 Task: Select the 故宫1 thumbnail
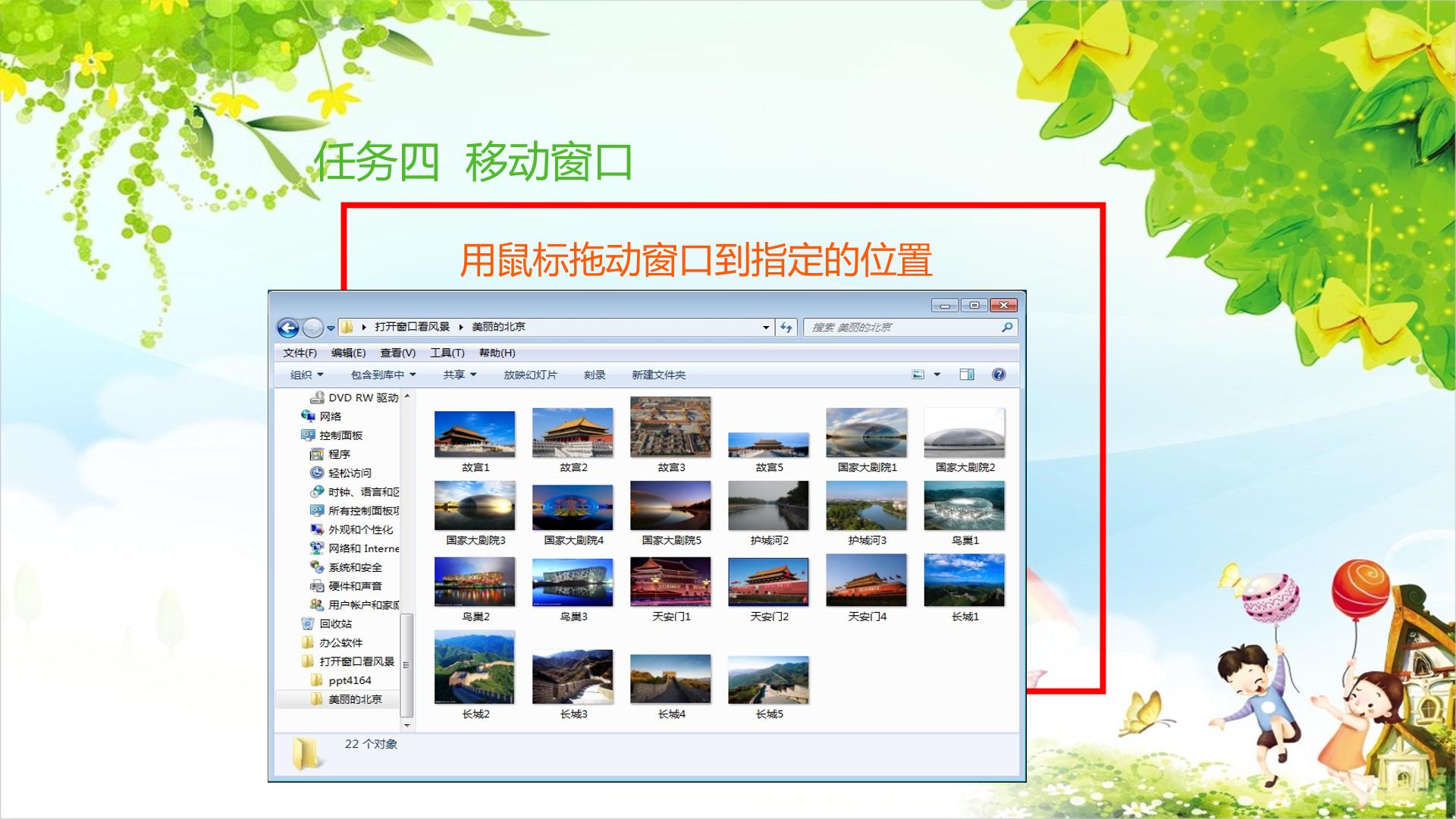[x=475, y=435]
